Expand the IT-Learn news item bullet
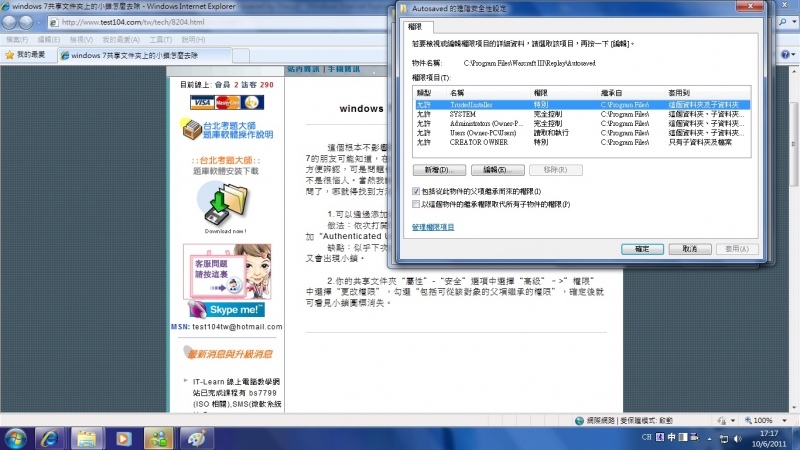The height and width of the screenshot is (450, 800). (x=185, y=381)
